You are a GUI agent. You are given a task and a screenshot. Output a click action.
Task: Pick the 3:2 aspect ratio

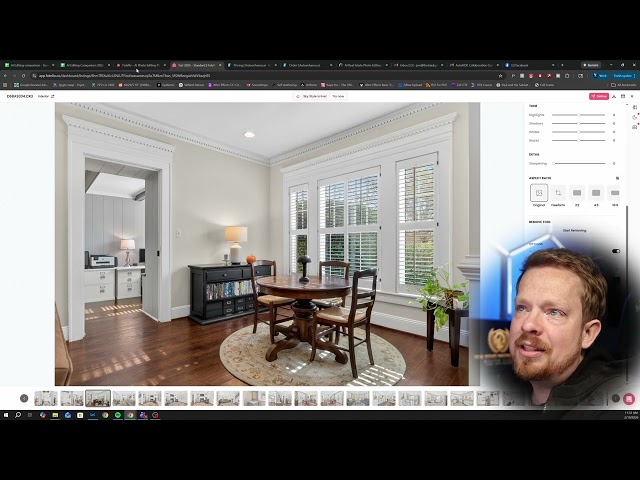click(x=577, y=193)
